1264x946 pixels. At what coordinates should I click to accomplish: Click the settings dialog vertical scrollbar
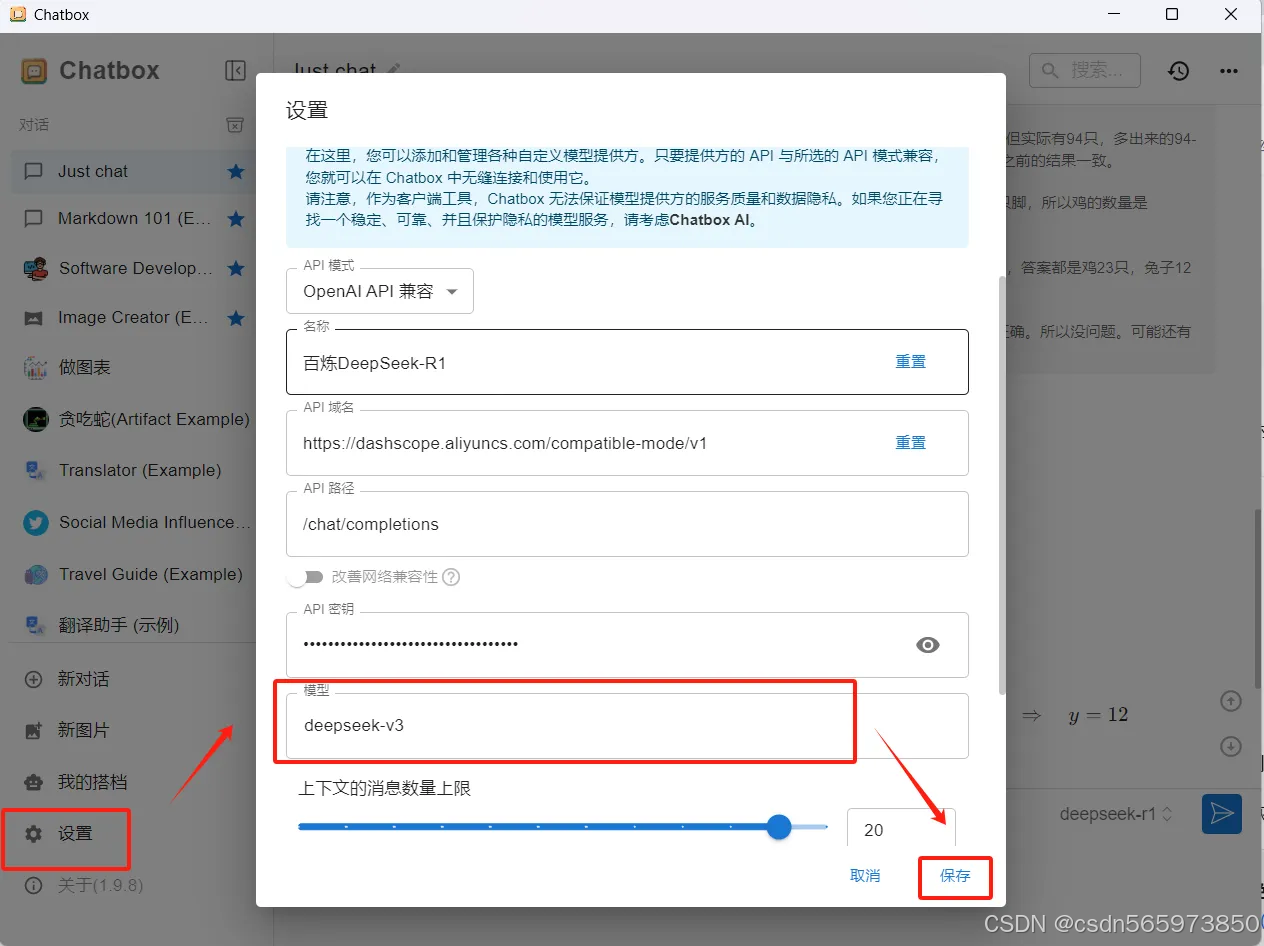point(1002,484)
